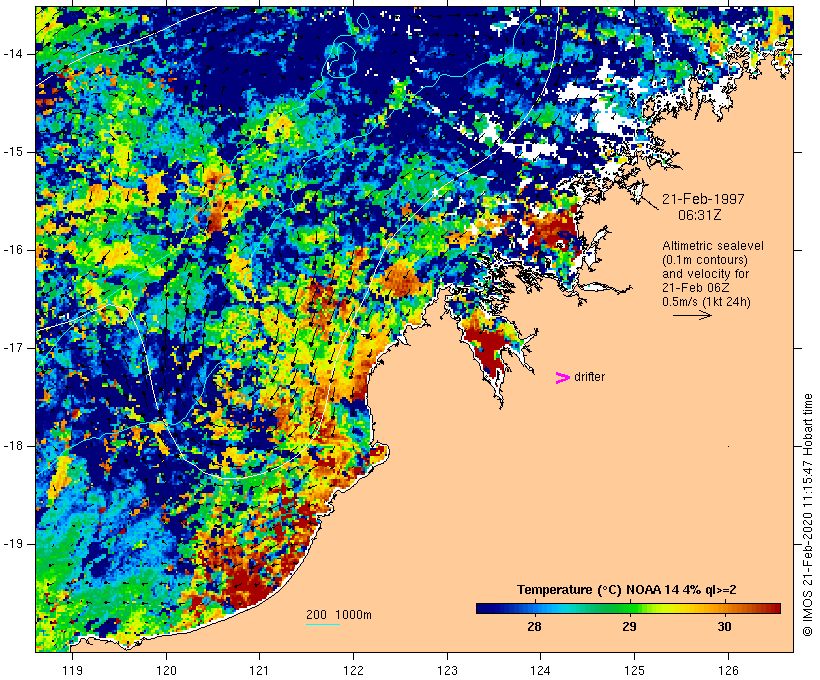Click latitude label -17 on the axis

(x=12, y=348)
